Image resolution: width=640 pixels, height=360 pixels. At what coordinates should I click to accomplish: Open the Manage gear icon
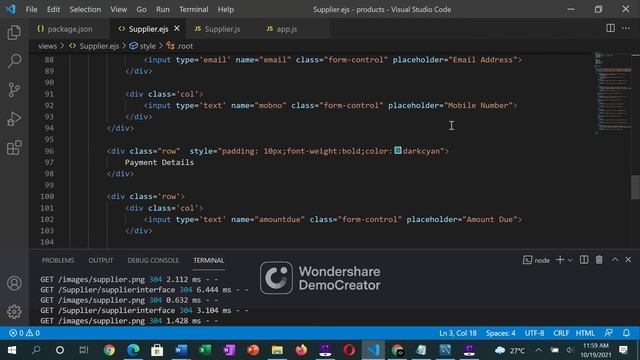coord(14,312)
